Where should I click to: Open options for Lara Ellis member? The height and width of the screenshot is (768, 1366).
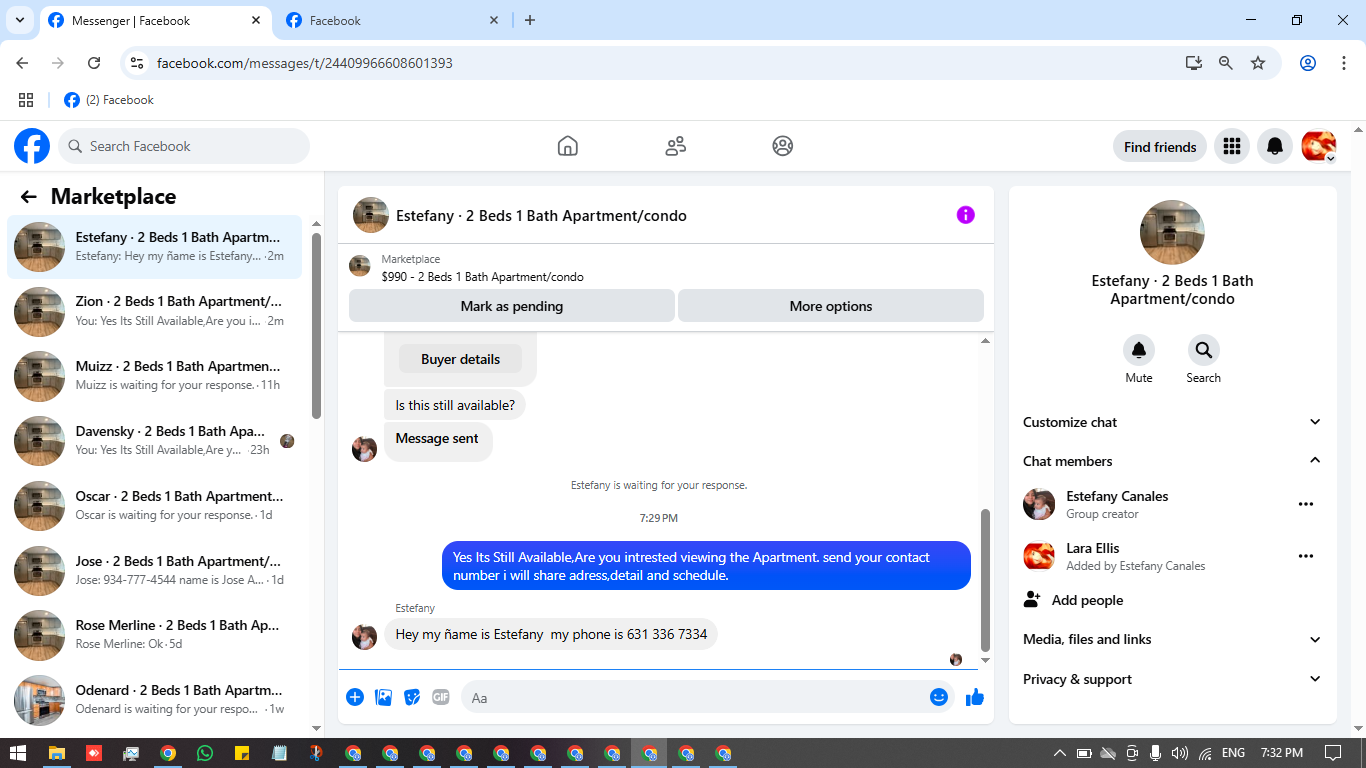click(1306, 556)
